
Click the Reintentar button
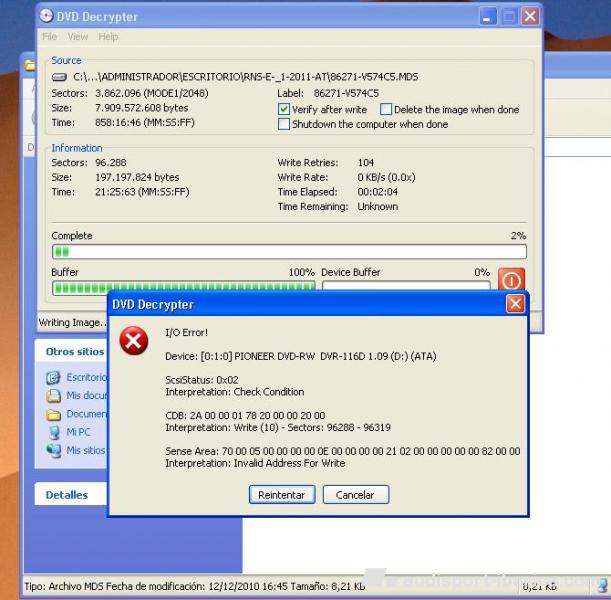coord(282,494)
